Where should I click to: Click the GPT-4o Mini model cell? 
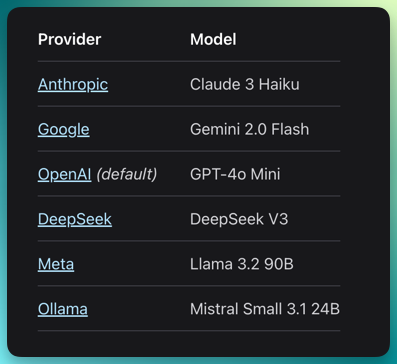235,174
